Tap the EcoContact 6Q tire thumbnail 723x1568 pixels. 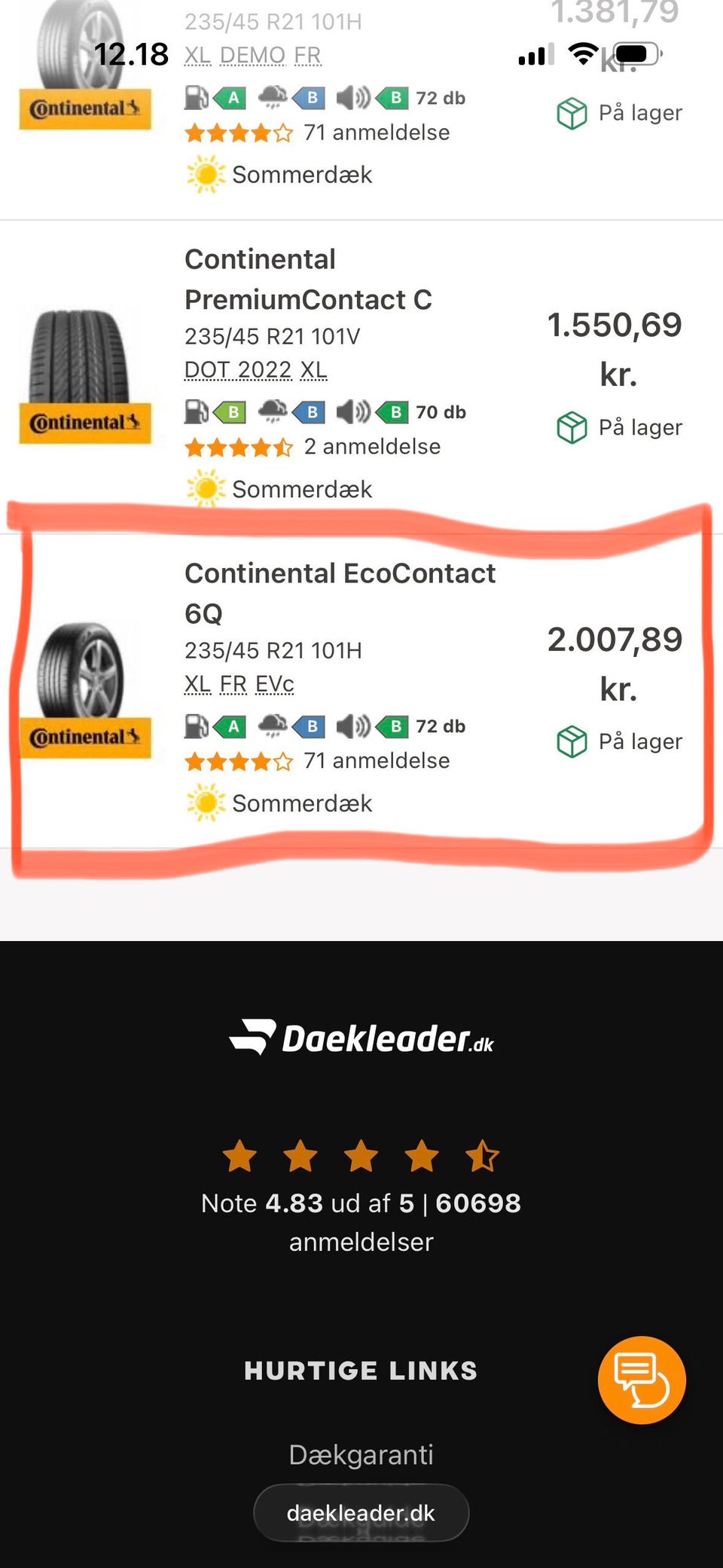[84, 687]
